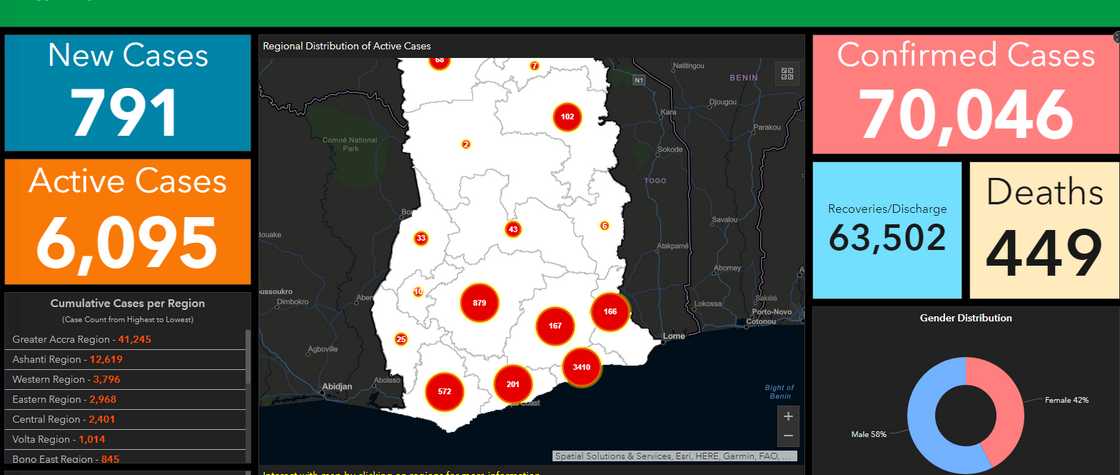Click the 6 cases marker

604,226
